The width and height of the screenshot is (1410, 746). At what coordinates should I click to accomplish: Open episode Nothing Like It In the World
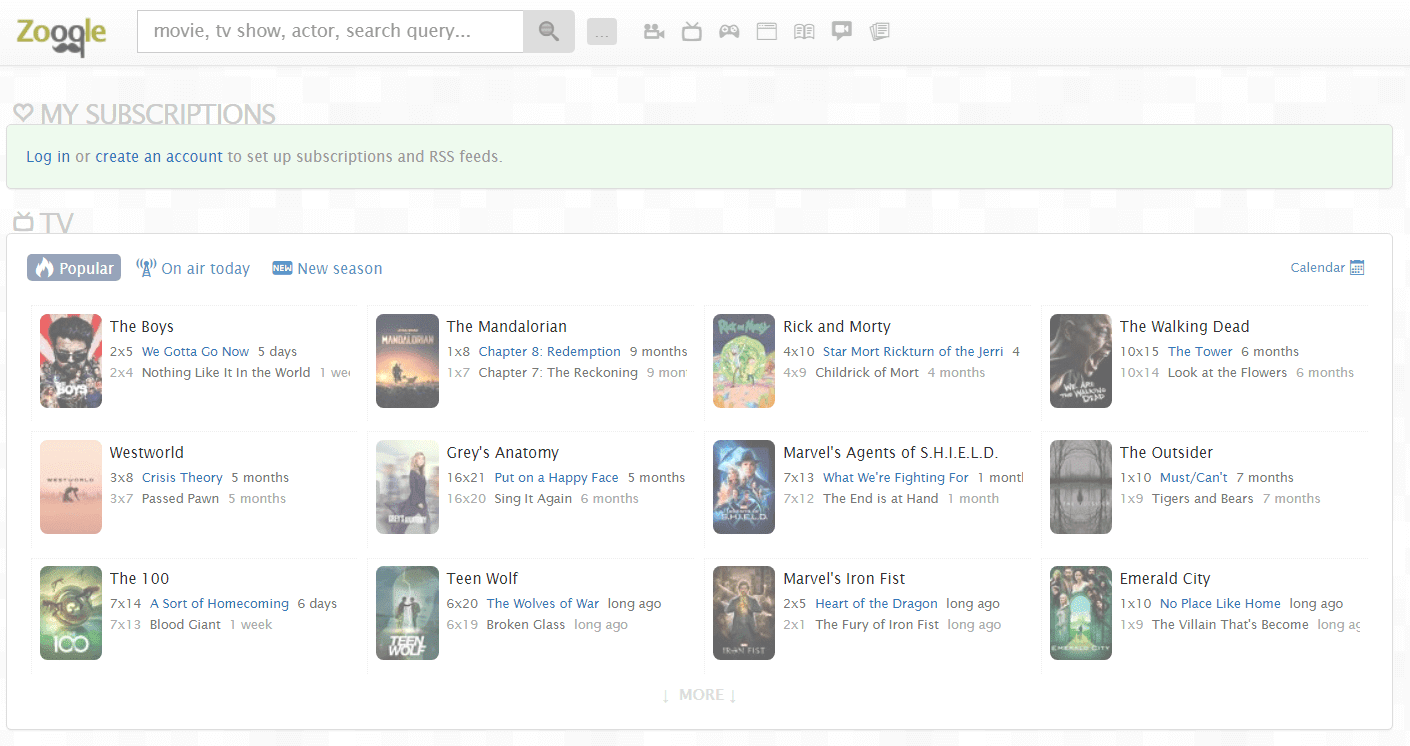pyautogui.click(x=226, y=372)
